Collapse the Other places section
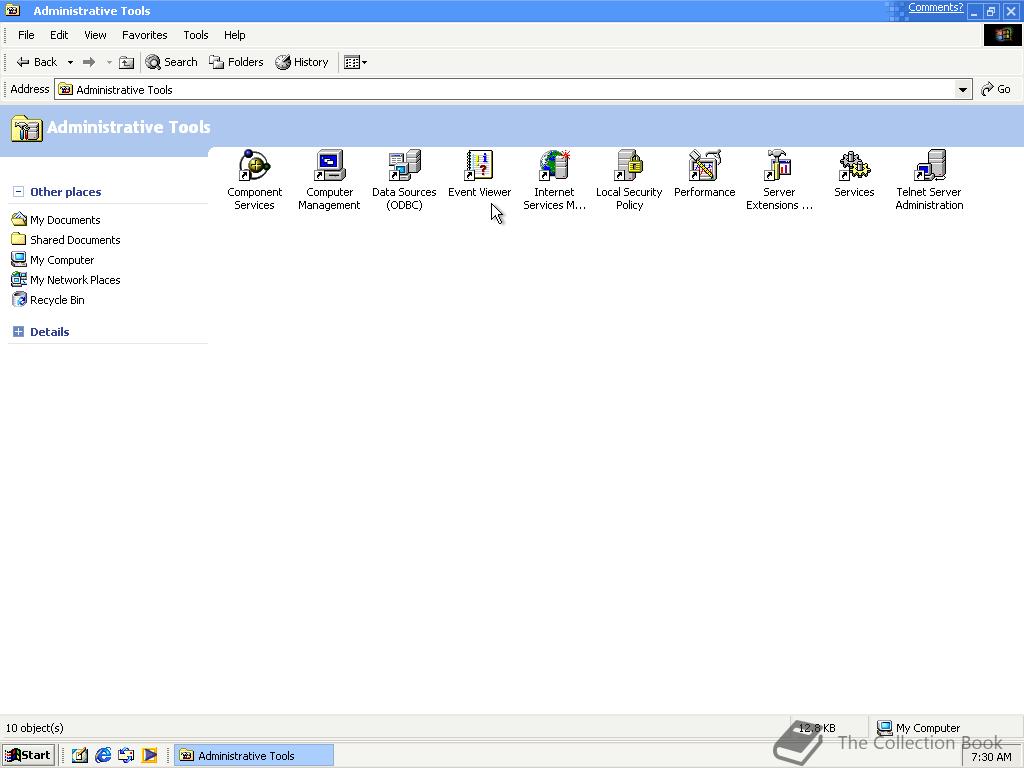Image resolution: width=1024 pixels, height=768 pixels. (18, 192)
